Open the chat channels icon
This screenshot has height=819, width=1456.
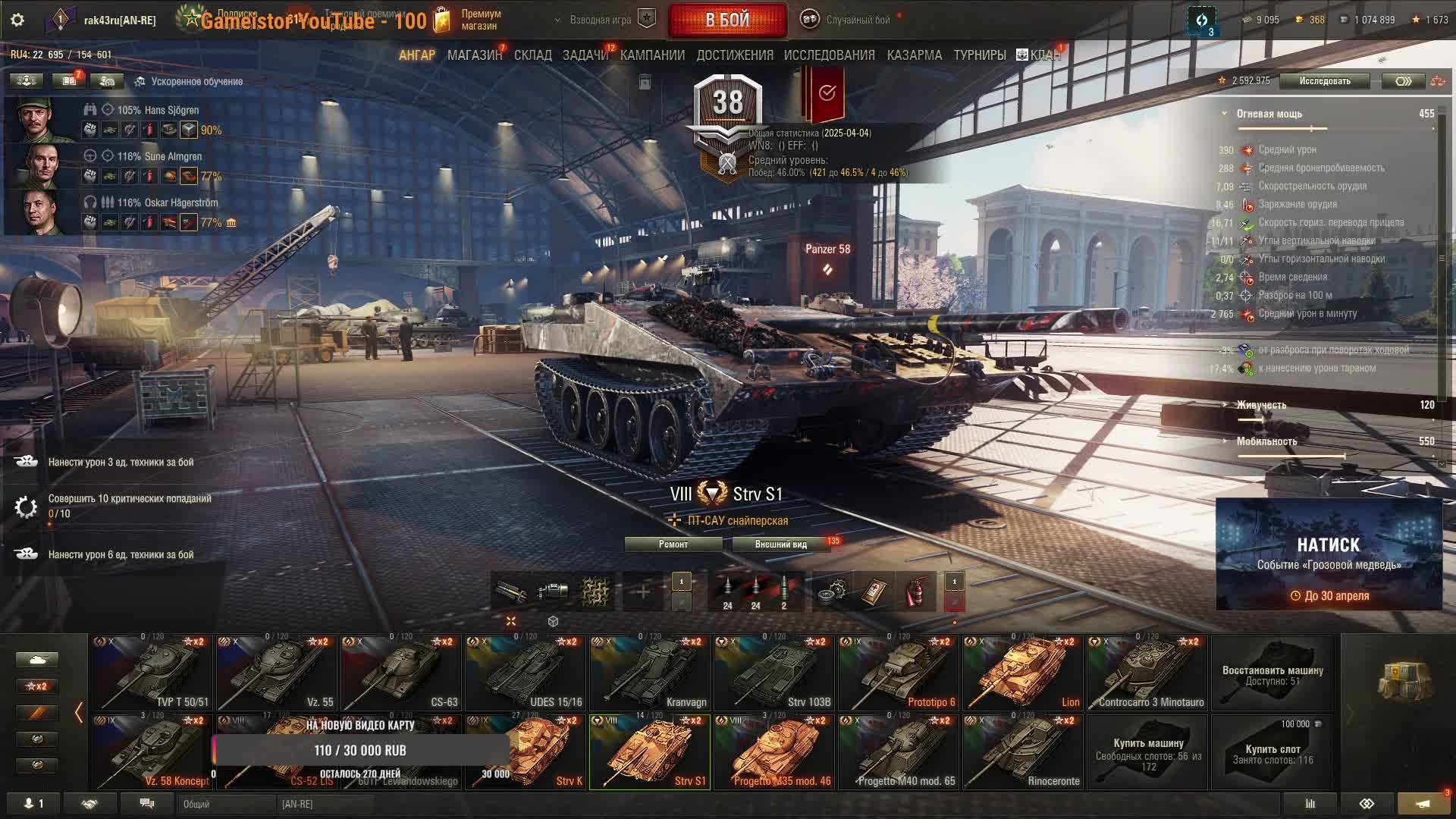point(147,804)
